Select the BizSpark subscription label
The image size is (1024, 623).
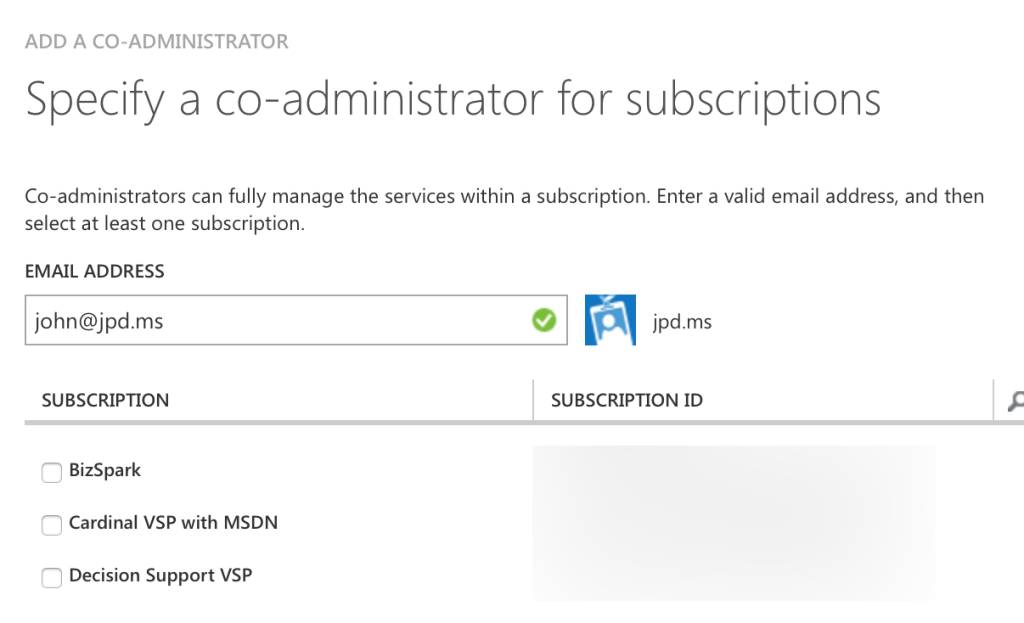coord(104,470)
